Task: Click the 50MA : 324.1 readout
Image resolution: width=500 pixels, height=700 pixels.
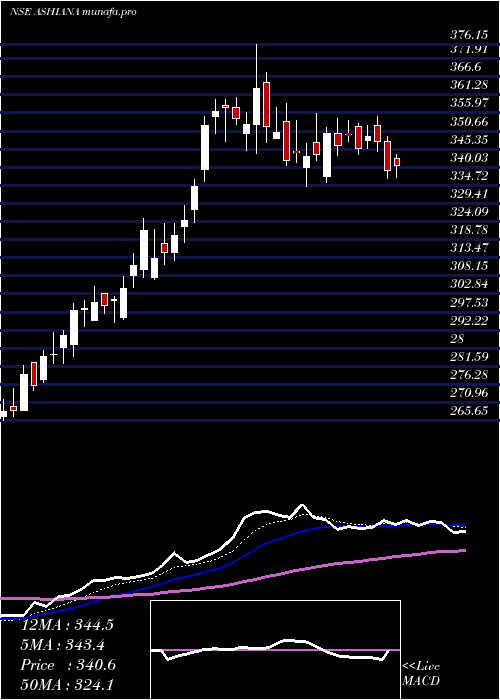Action: [67, 685]
